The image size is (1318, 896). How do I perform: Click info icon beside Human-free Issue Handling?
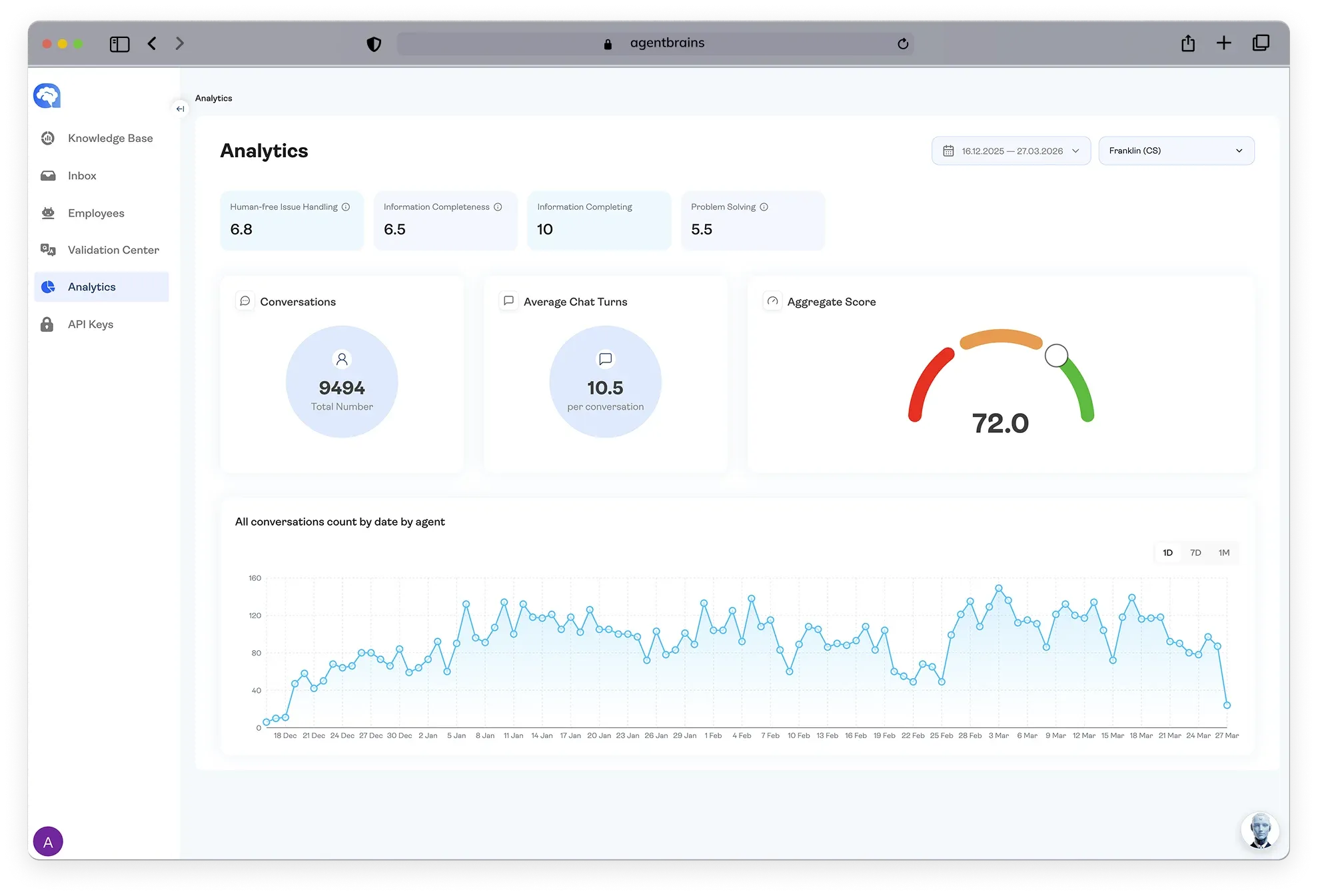[x=346, y=207]
